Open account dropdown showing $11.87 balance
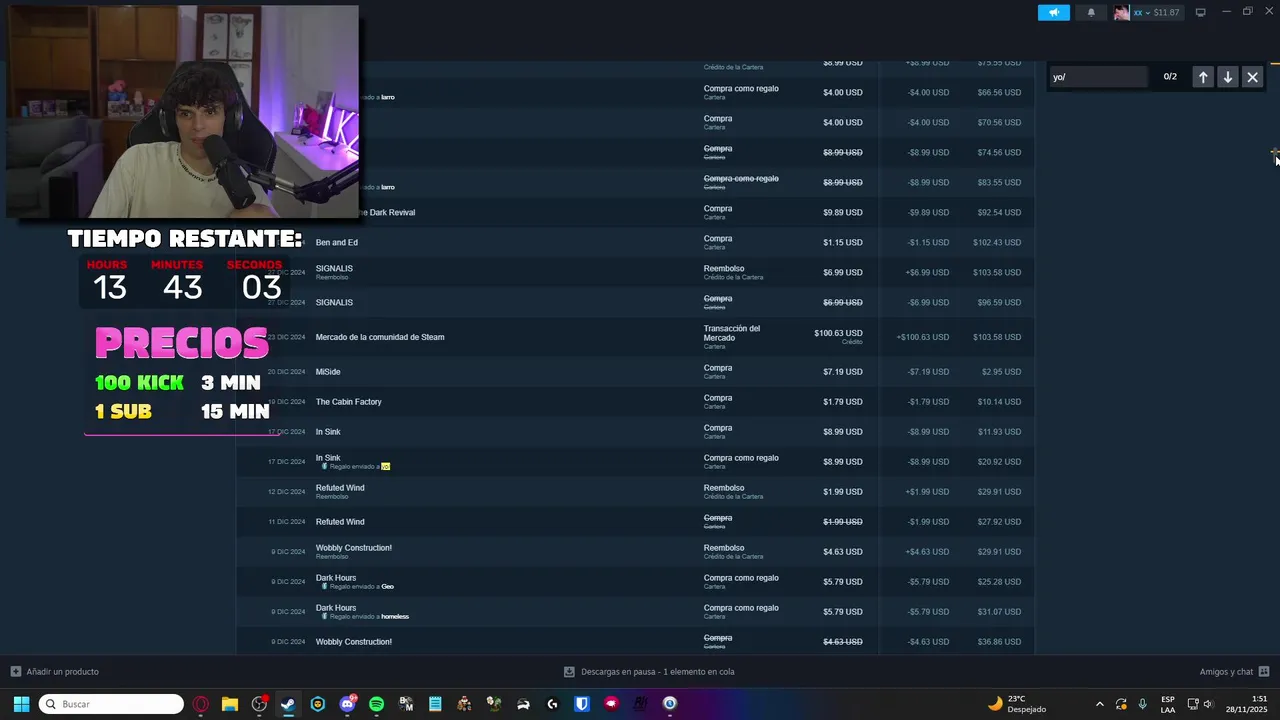This screenshot has width=1280, height=720. coord(1156,13)
